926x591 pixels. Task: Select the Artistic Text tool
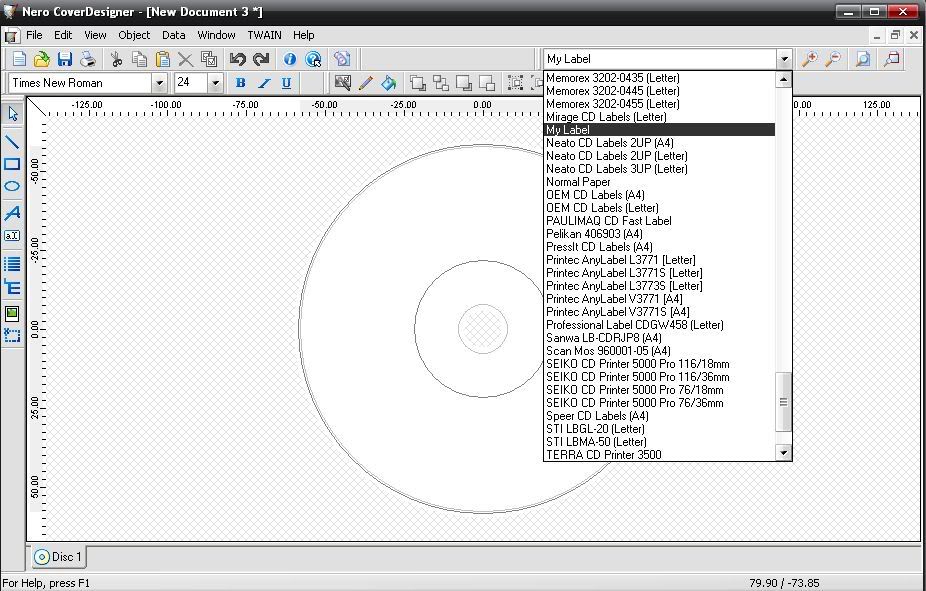13,213
